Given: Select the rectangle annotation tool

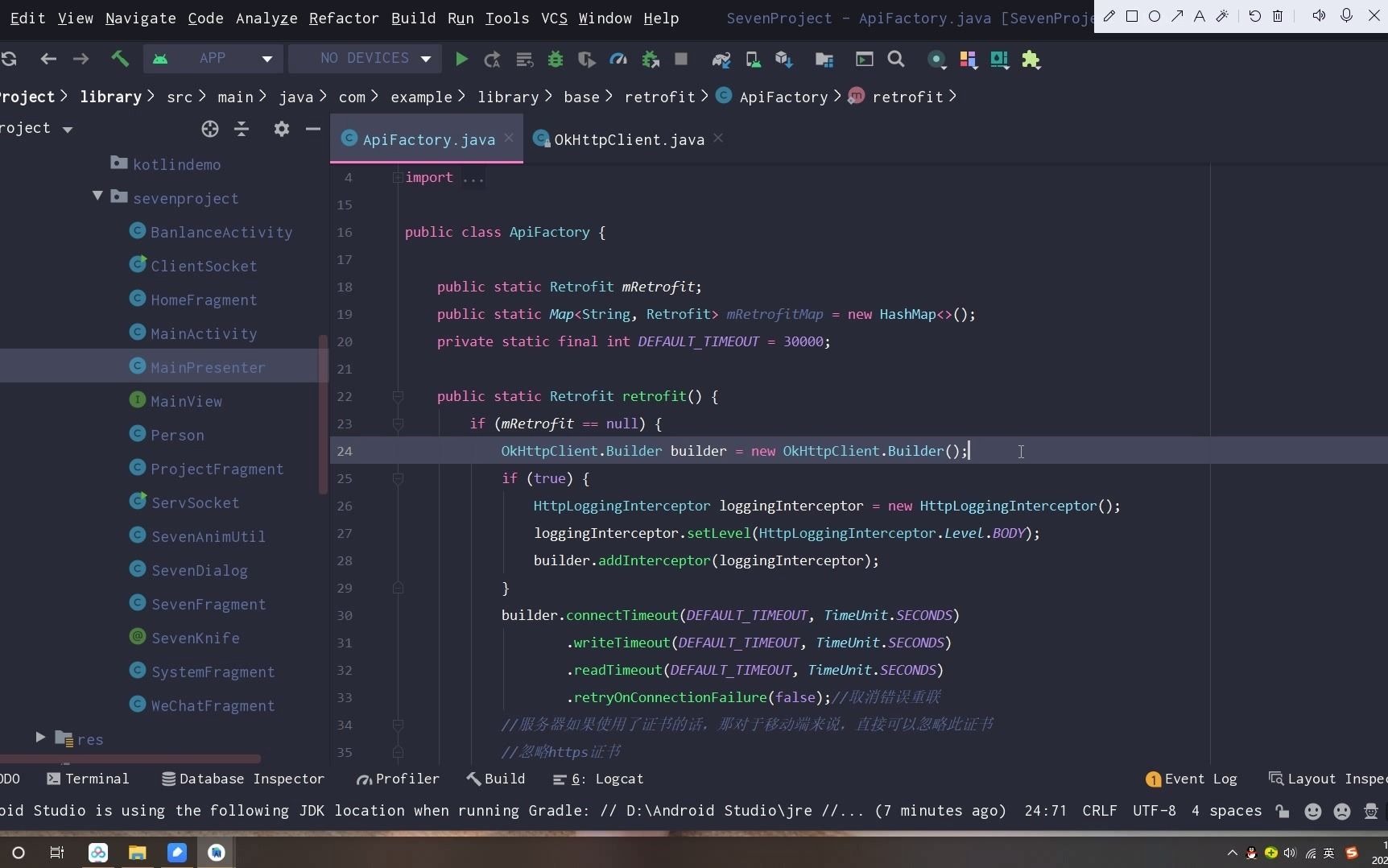Looking at the screenshot, I should 1132,16.
